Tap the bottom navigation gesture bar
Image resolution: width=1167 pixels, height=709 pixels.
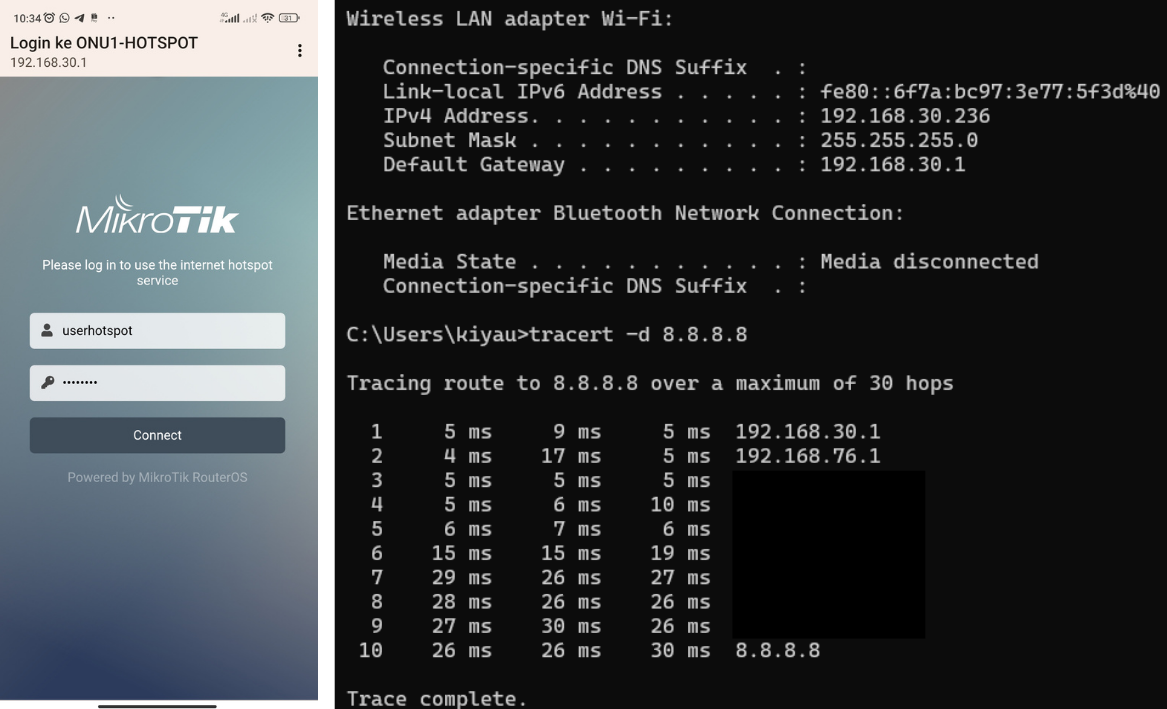point(157,705)
